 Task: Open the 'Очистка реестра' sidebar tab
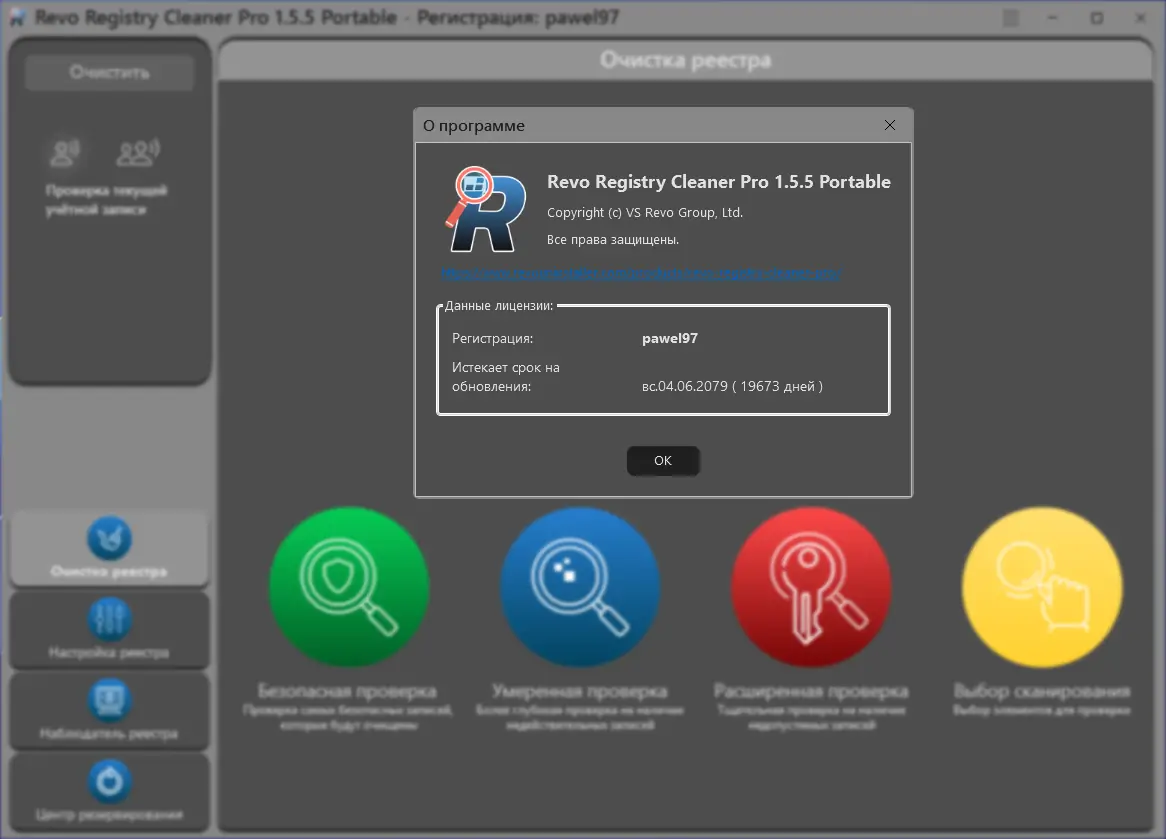pos(109,548)
